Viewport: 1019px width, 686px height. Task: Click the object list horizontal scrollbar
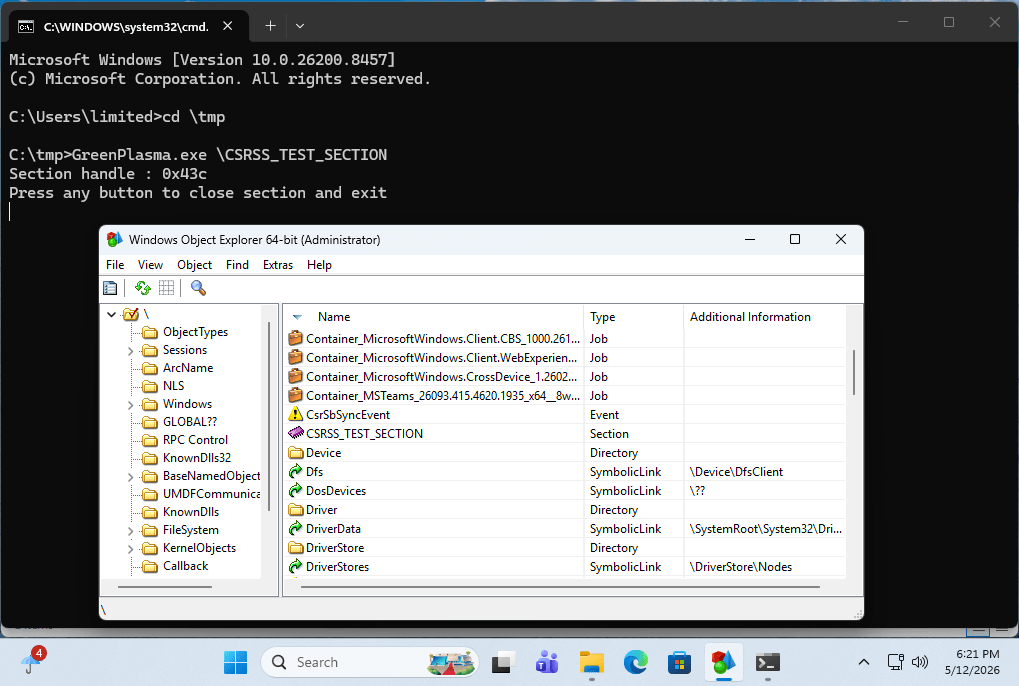(x=560, y=587)
